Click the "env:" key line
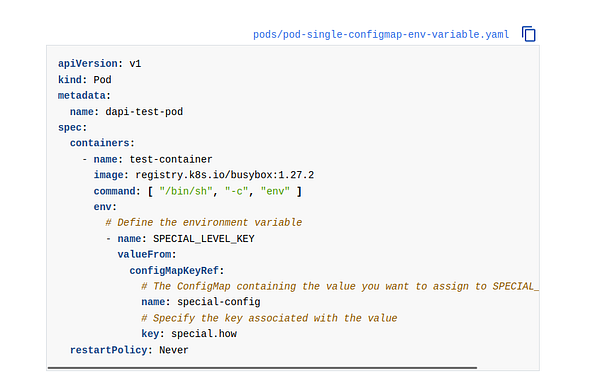This screenshot has height=389, width=600. (105, 207)
